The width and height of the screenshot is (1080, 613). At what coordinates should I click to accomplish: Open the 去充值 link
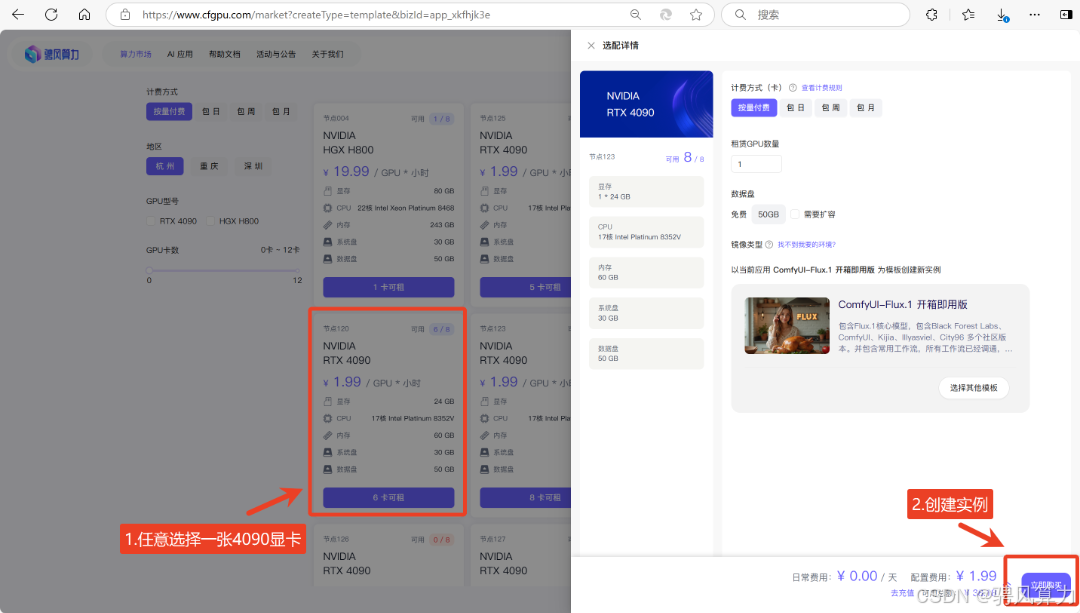(x=902, y=593)
